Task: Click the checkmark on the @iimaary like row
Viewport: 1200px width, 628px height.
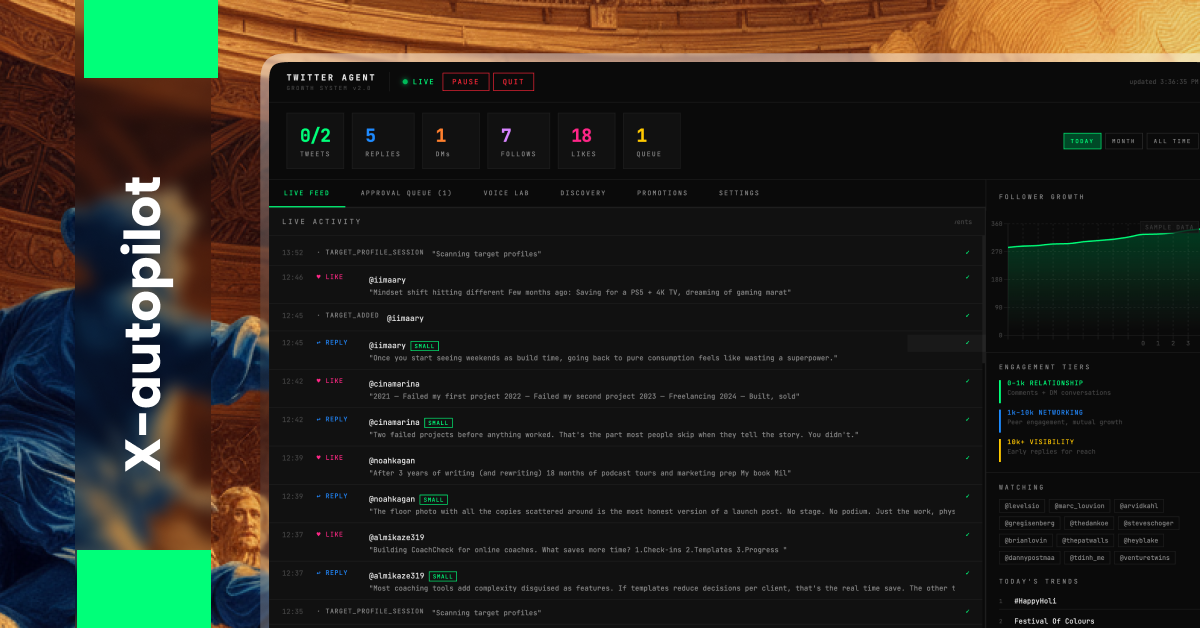Action: coord(967,277)
